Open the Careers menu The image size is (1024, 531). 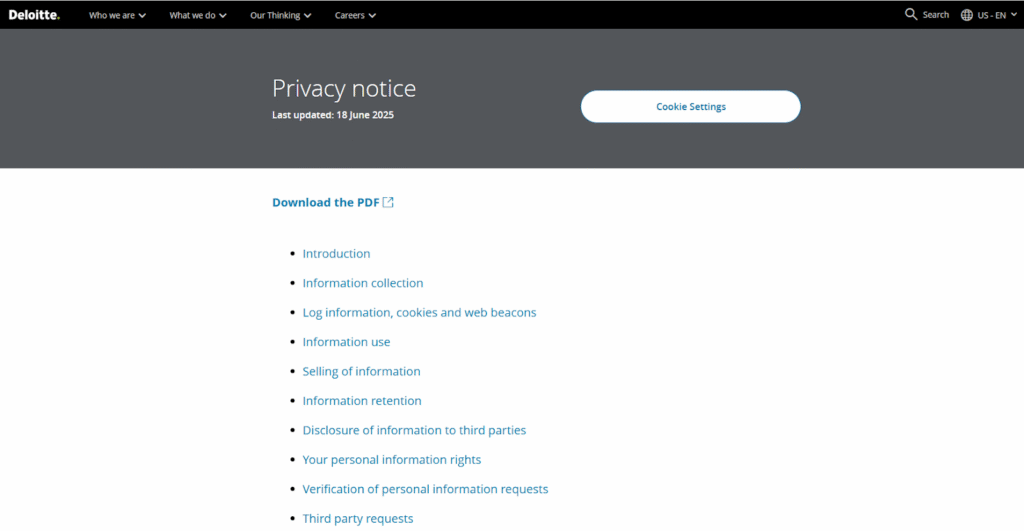point(355,15)
